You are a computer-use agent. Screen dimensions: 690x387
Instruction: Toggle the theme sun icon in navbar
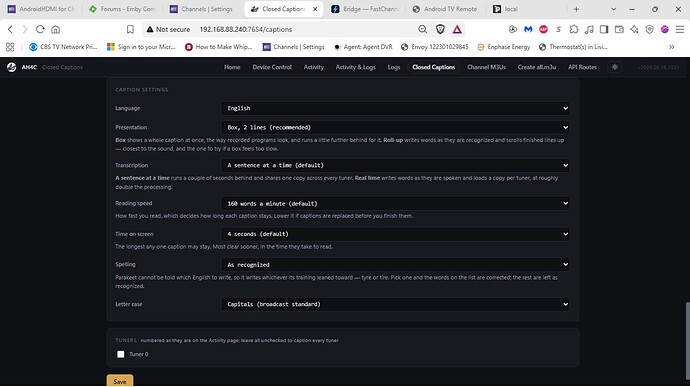tap(615, 67)
